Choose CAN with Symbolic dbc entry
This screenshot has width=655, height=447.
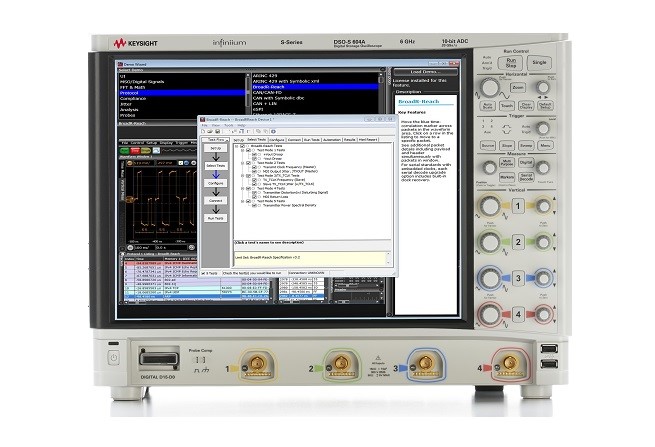315,98
